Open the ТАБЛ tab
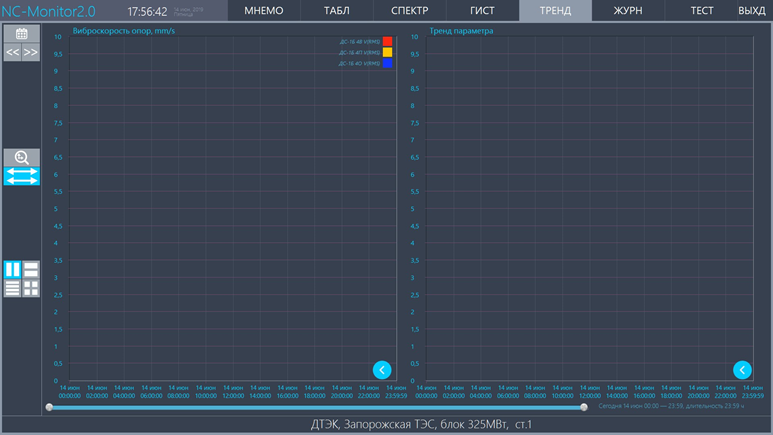This screenshot has width=773, height=435. (337, 10)
